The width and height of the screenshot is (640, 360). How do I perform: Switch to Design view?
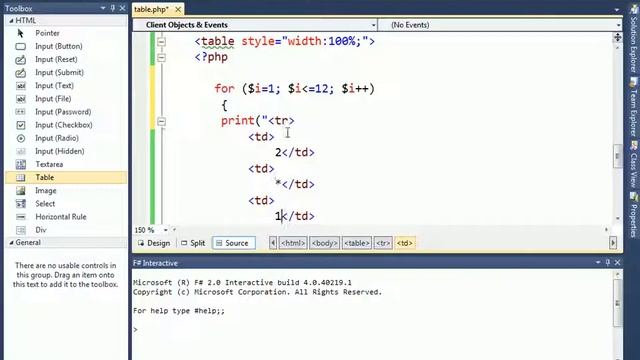(x=154, y=243)
